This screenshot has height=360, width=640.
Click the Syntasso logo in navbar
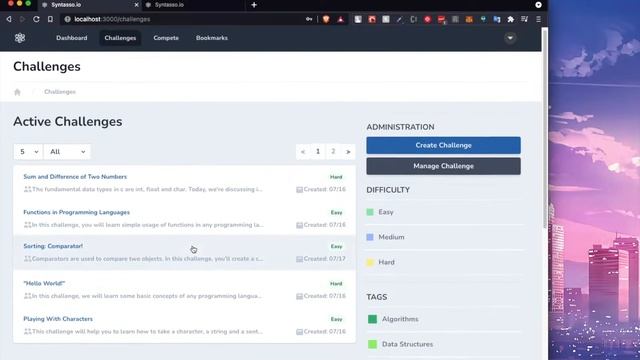20,38
